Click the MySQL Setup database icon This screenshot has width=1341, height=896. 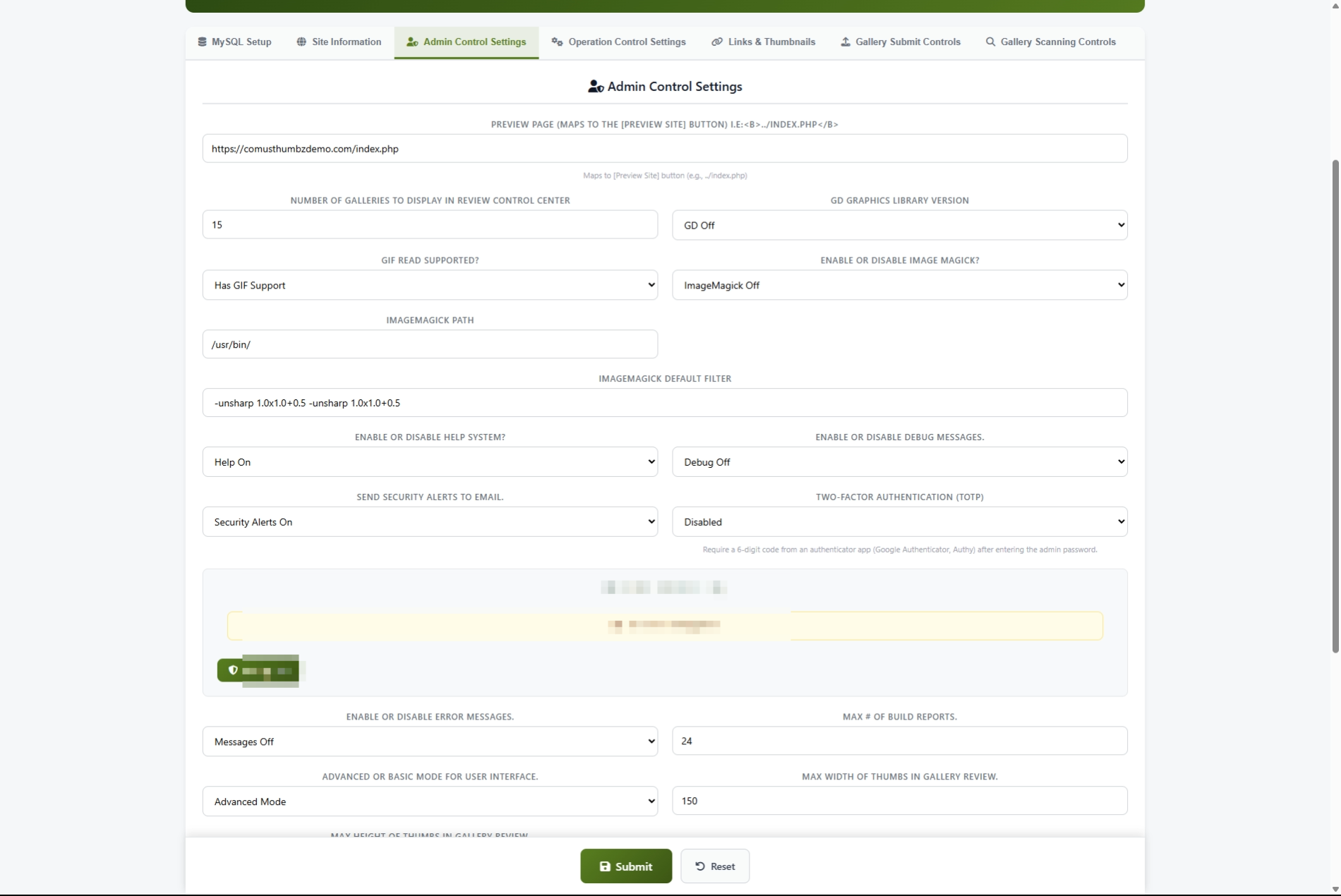click(202, 42)
